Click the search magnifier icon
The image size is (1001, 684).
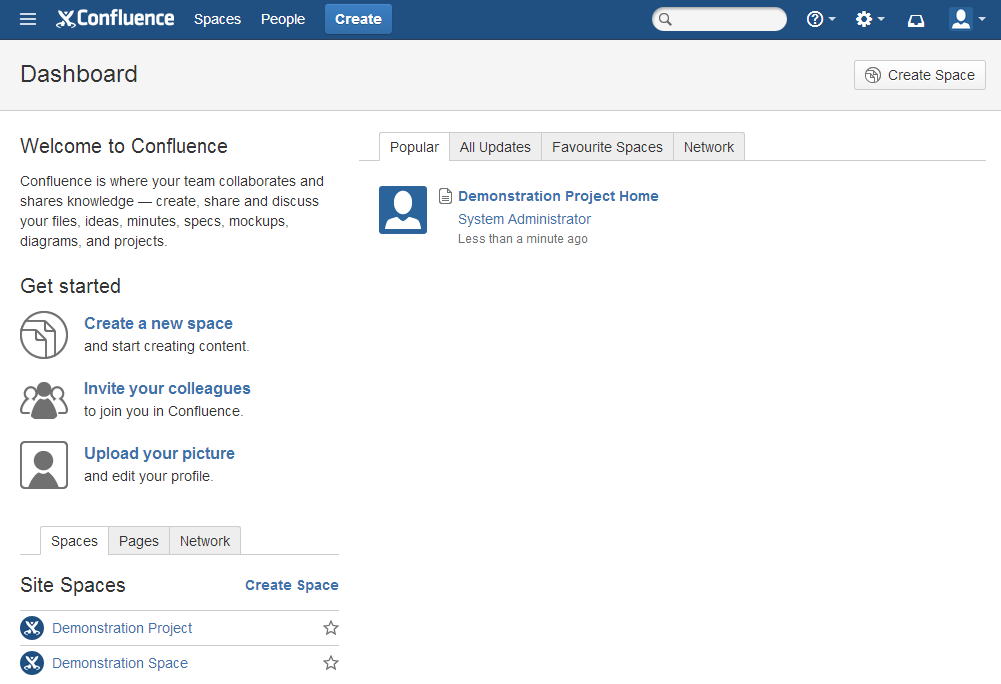pyautogui.click(x=665, y=19)
